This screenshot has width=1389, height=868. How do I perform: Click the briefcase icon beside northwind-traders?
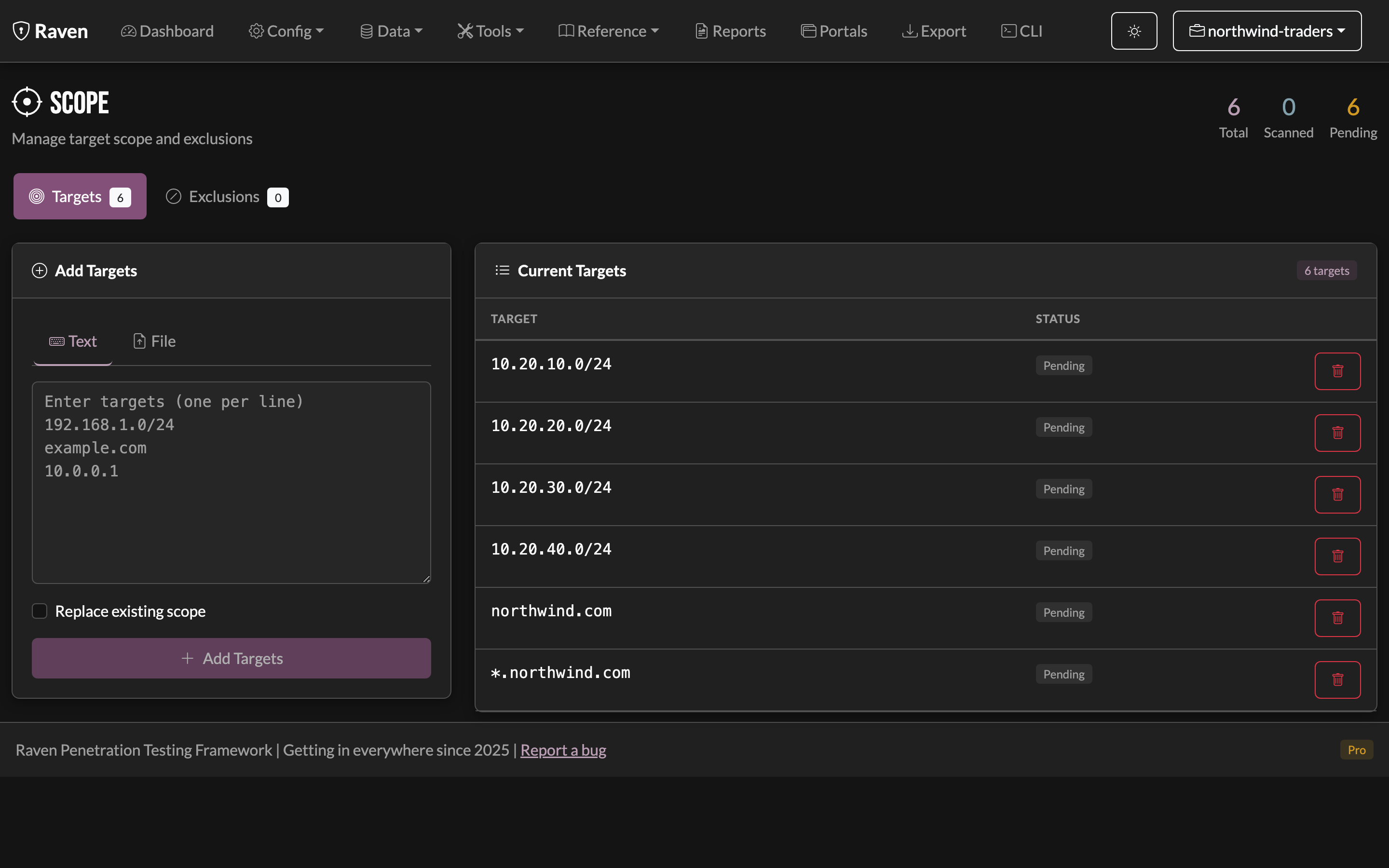click(x=1197, y=31)
